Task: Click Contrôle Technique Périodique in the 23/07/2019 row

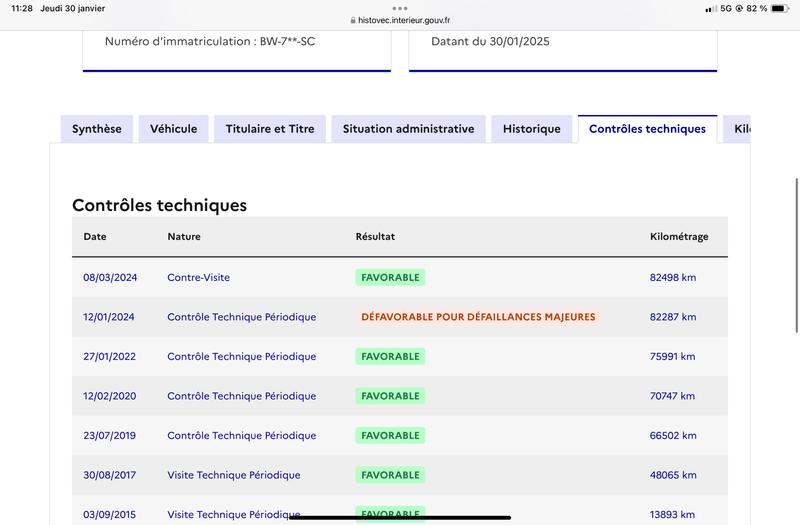Action: pos(242,436)
